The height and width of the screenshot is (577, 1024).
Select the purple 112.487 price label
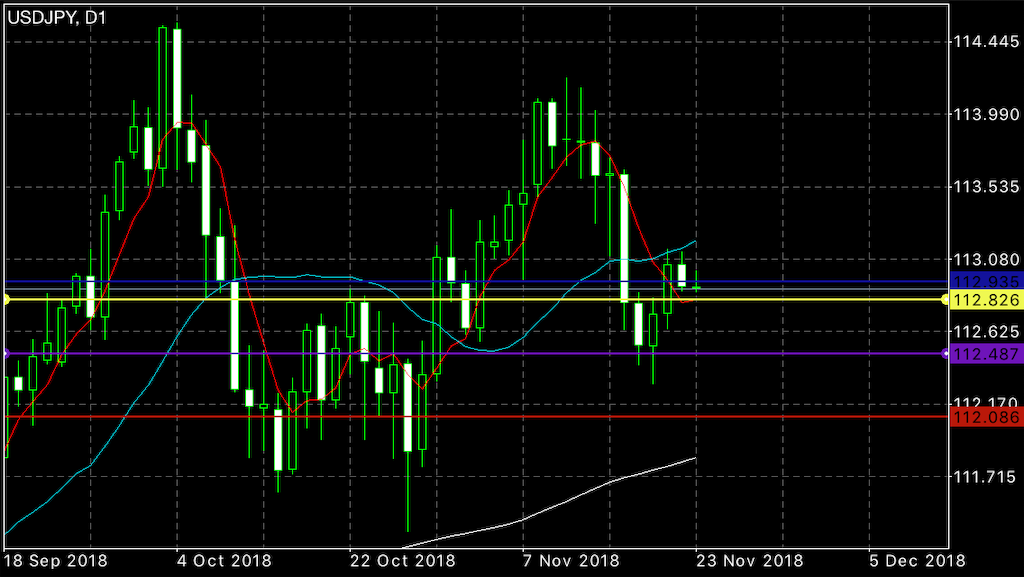click(986, 354)
